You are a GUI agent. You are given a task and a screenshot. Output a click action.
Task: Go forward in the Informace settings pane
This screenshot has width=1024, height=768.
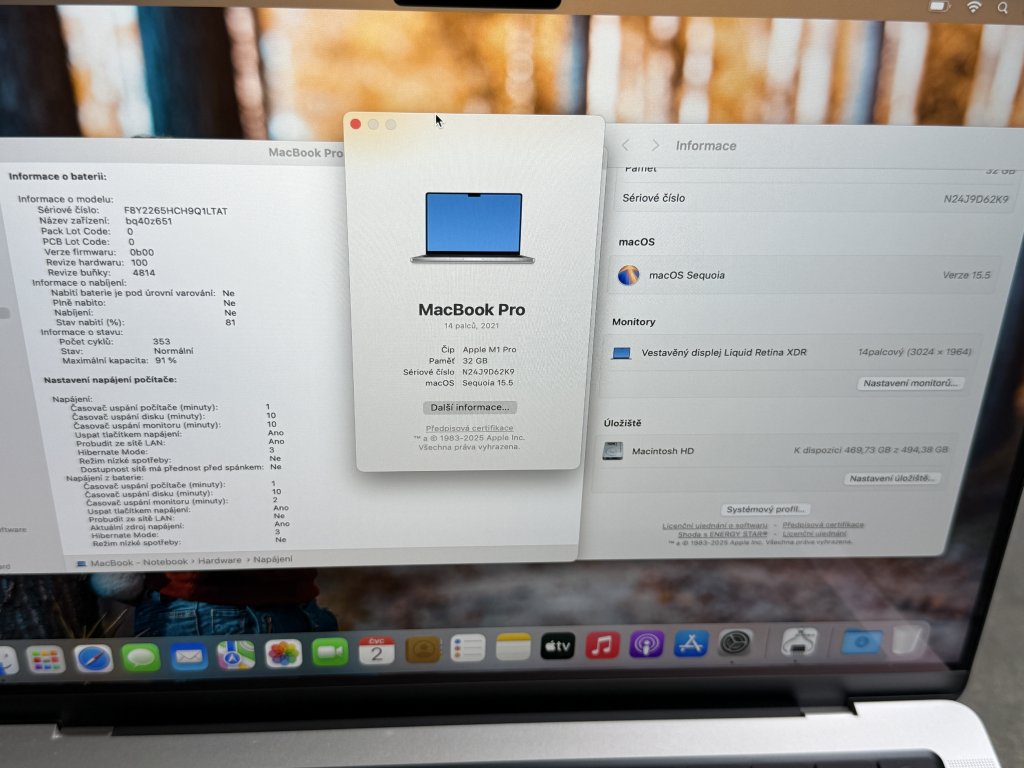(655, 145)
